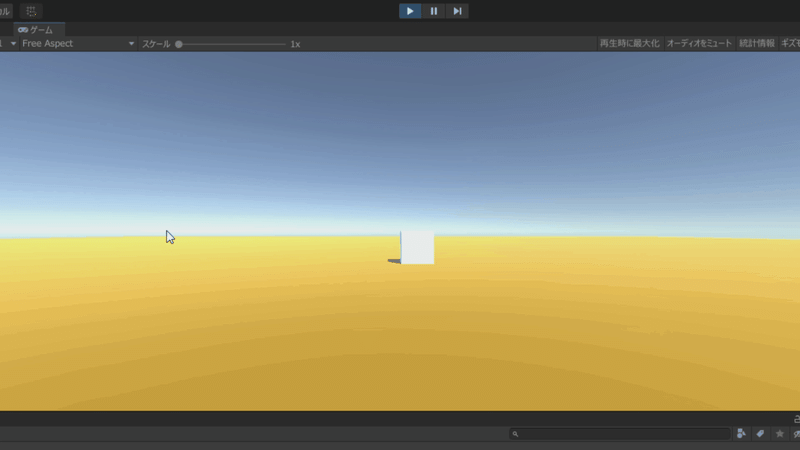Screen dimensions: 800x450
Task: Click the favorites star icon
Action: (780, 434)
